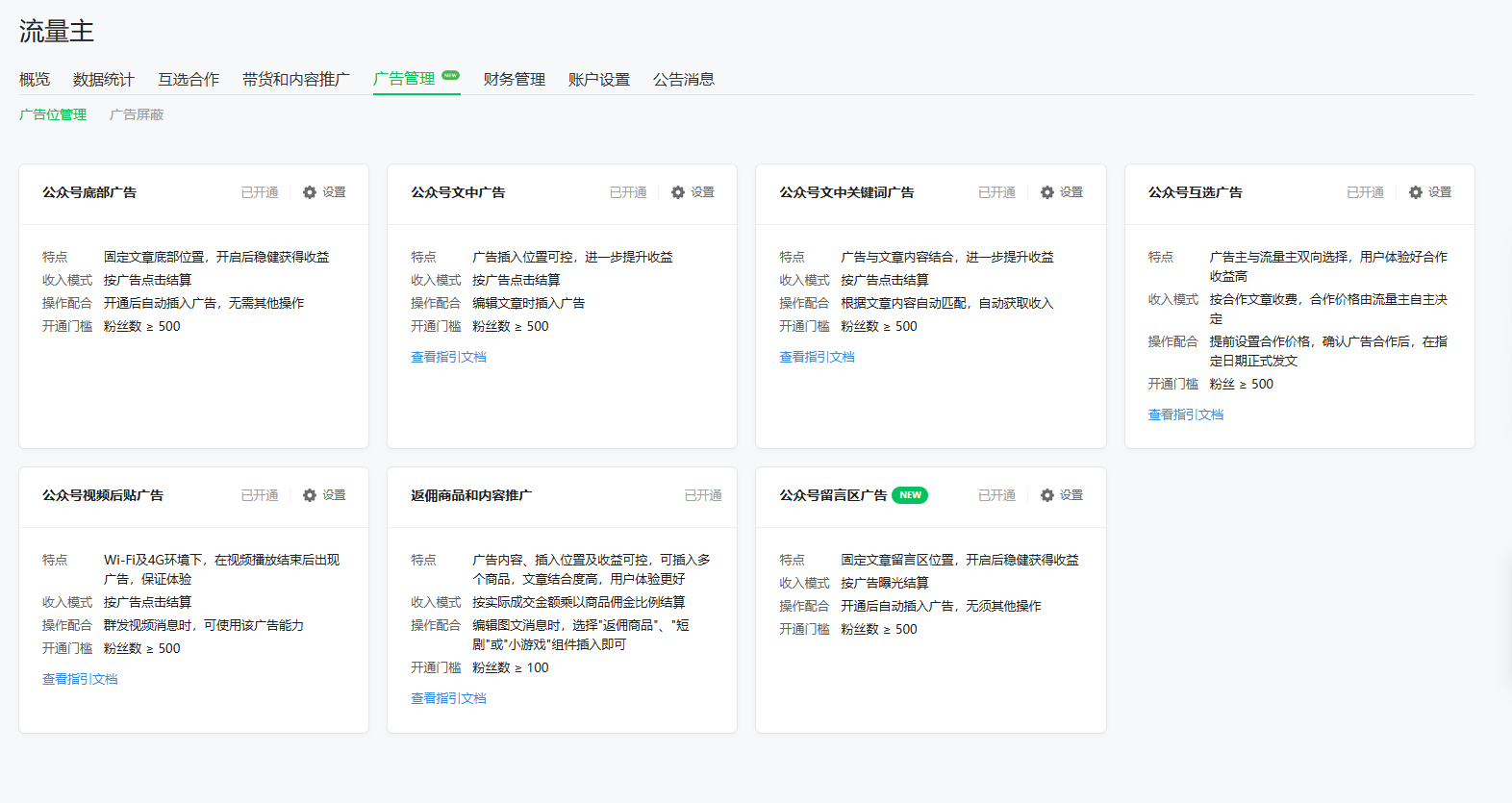View 查看指引文档 for 公众号互选广告

[1186, 414]
